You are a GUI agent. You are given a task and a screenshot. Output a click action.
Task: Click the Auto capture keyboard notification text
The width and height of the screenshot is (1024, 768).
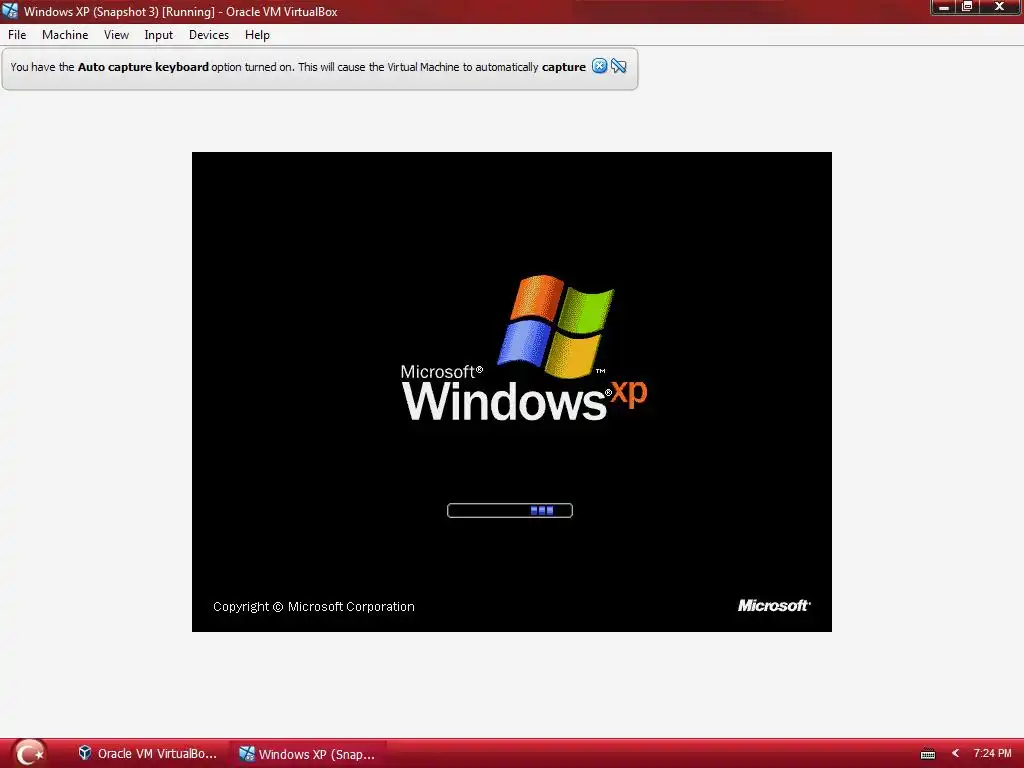click(x=298, y=67)
